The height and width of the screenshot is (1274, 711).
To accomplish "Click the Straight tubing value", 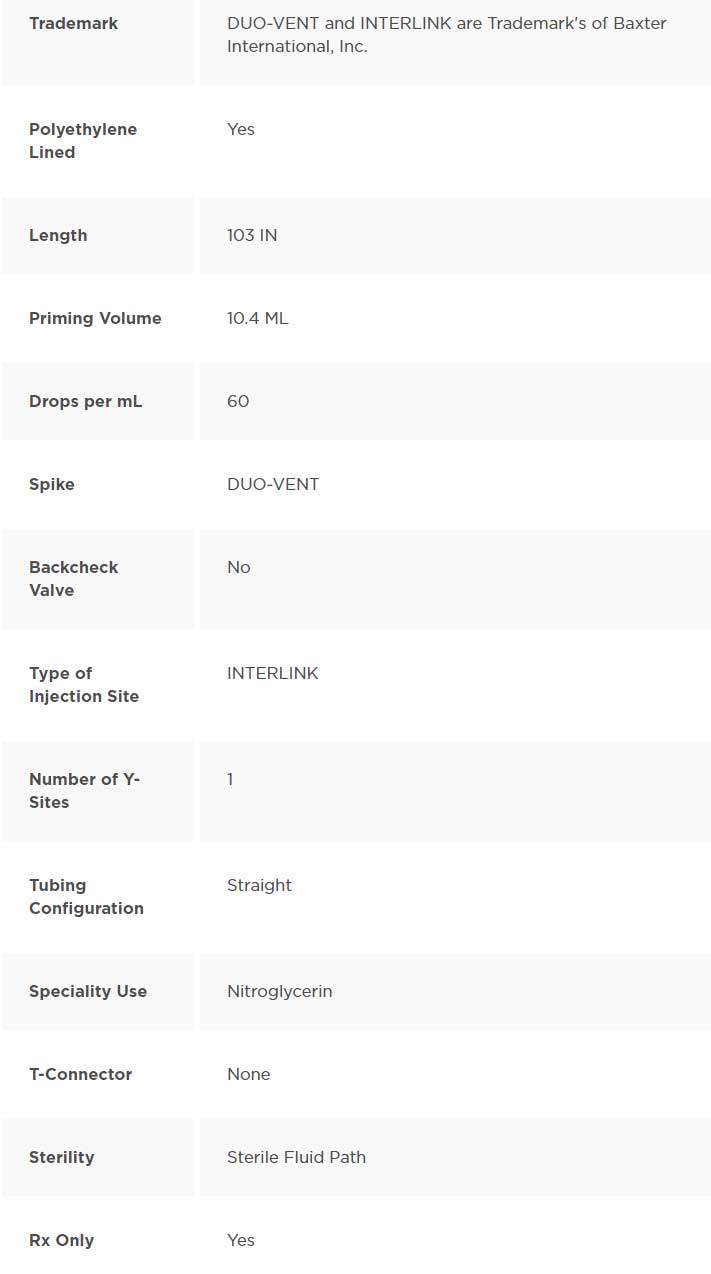I will [259, 886].
